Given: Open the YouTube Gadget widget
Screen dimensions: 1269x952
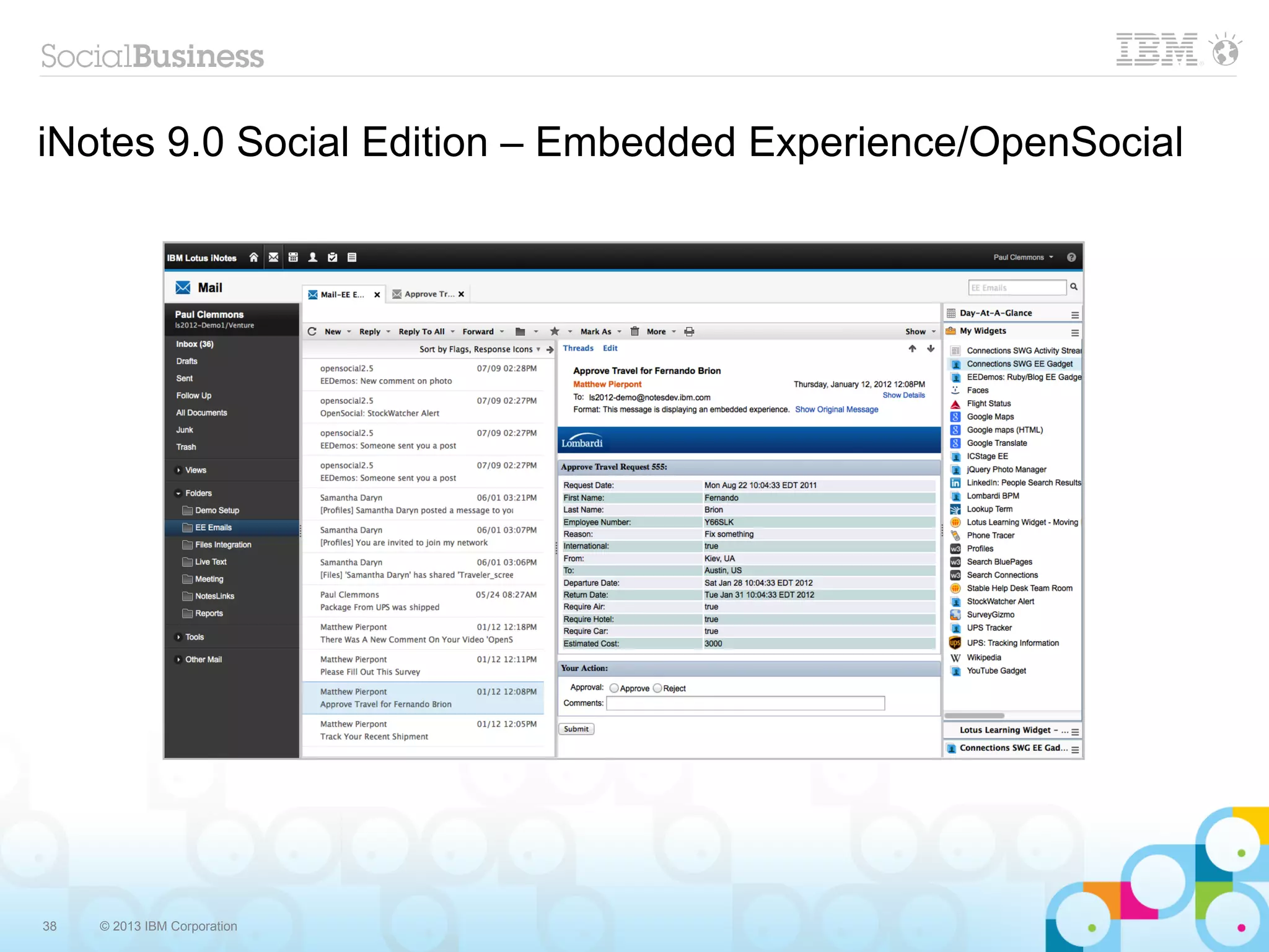Looking at the screenshot, I should pyautogui.click(x=996, y=671).
